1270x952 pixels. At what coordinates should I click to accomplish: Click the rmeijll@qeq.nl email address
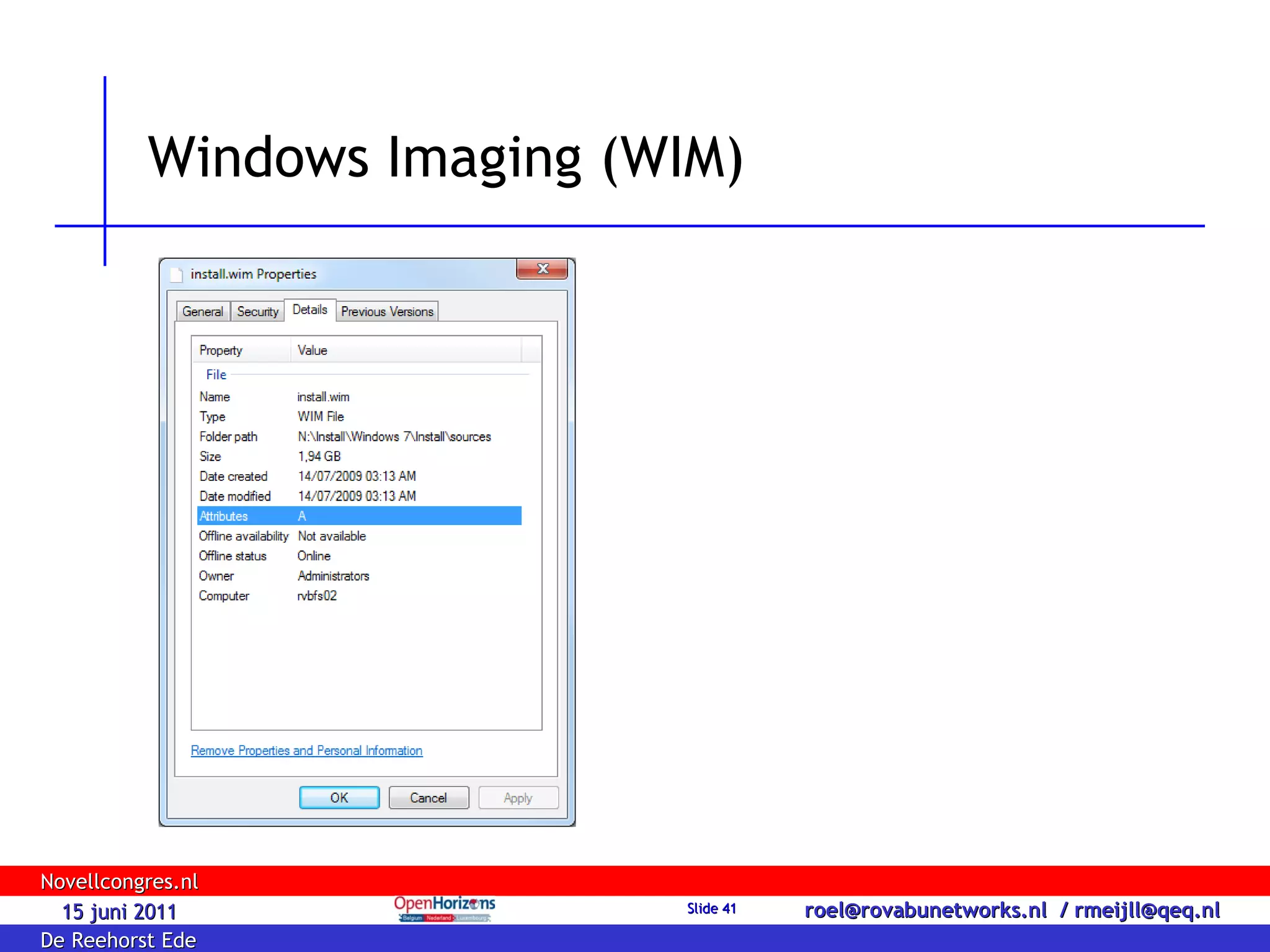1147,910
